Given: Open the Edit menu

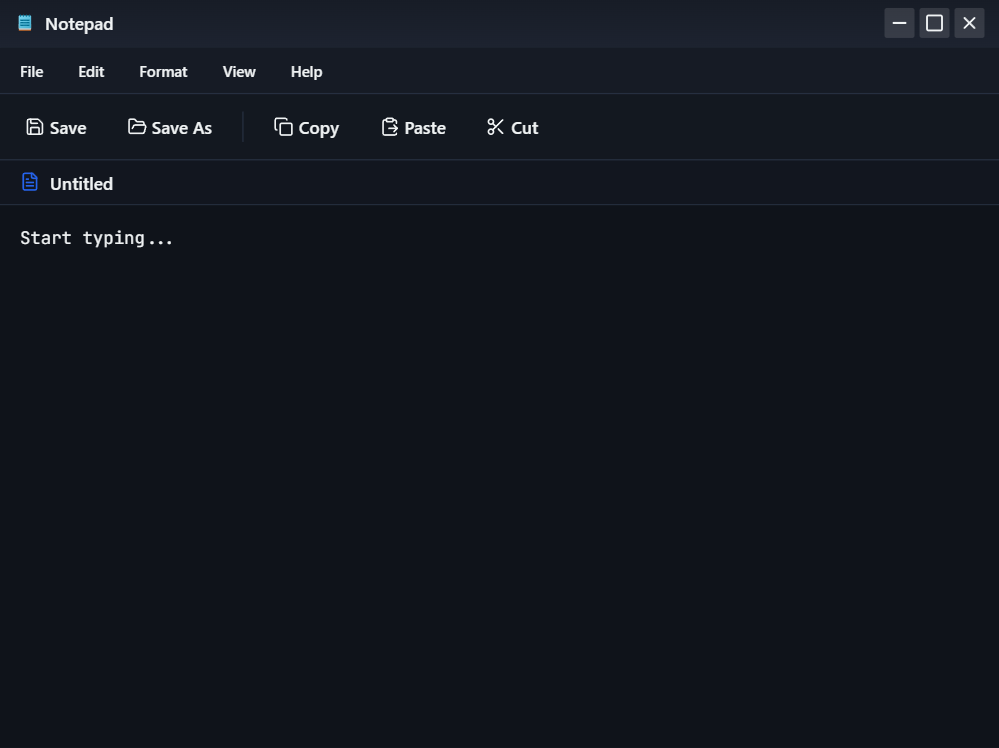Looking at the screenshot, I should tap(91, 71).
